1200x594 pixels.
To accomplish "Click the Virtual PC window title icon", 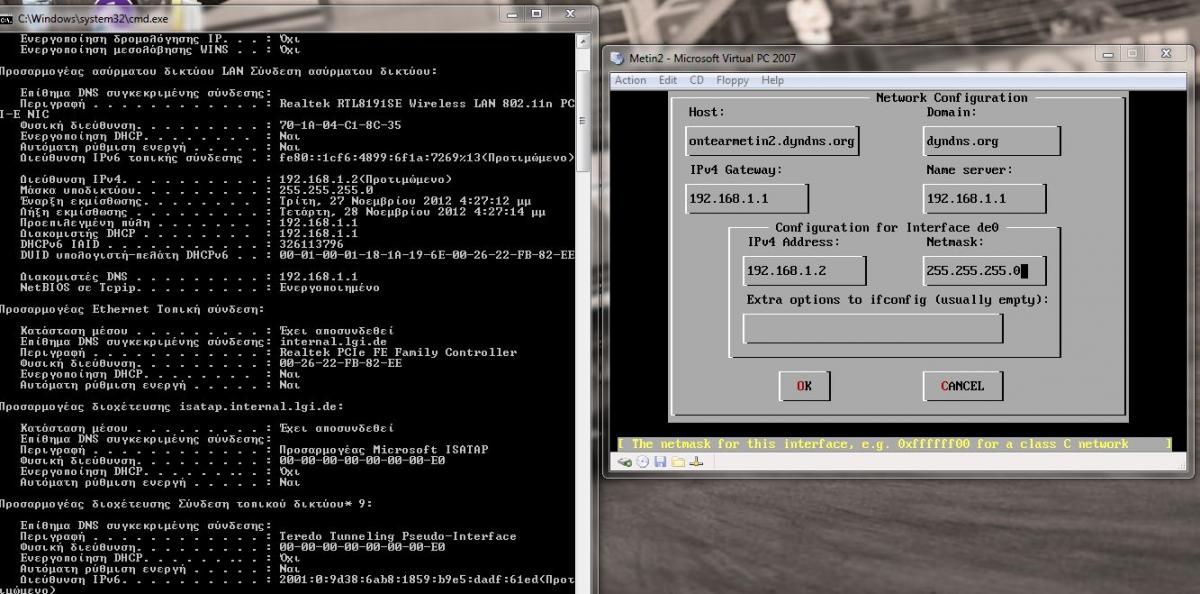I will (x=617, y=58).
